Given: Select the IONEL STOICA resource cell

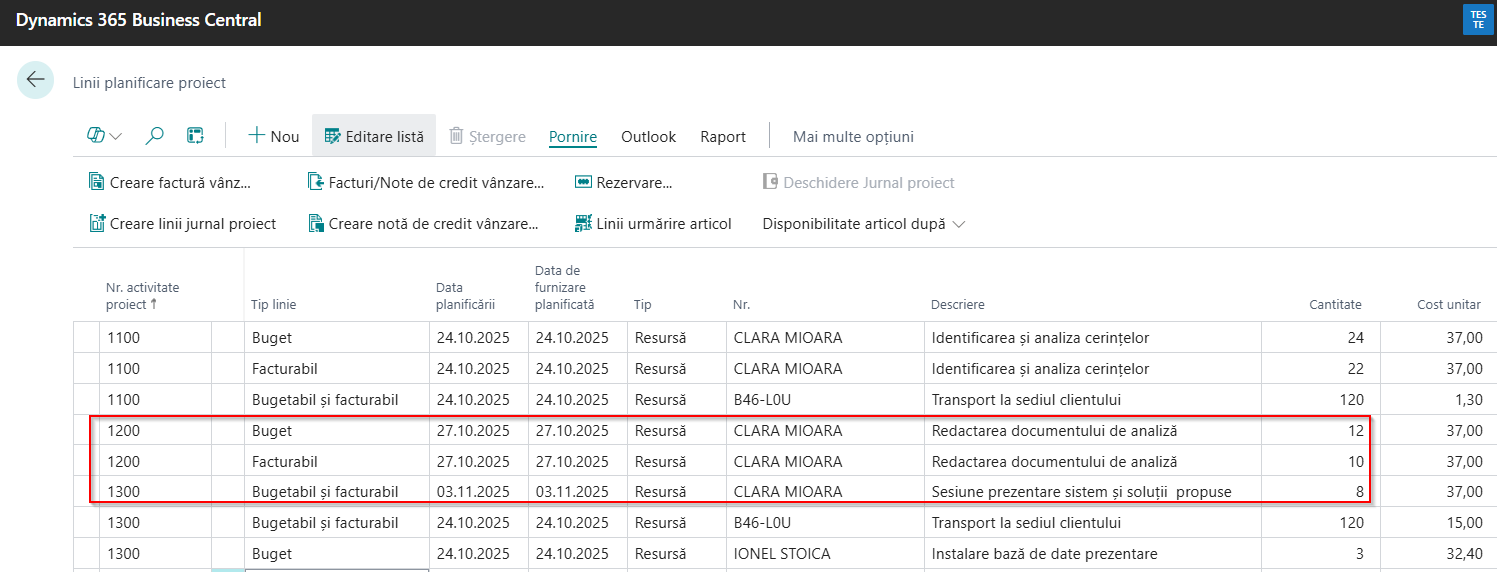Looking at the screenshot, I should tap(782, 554).
